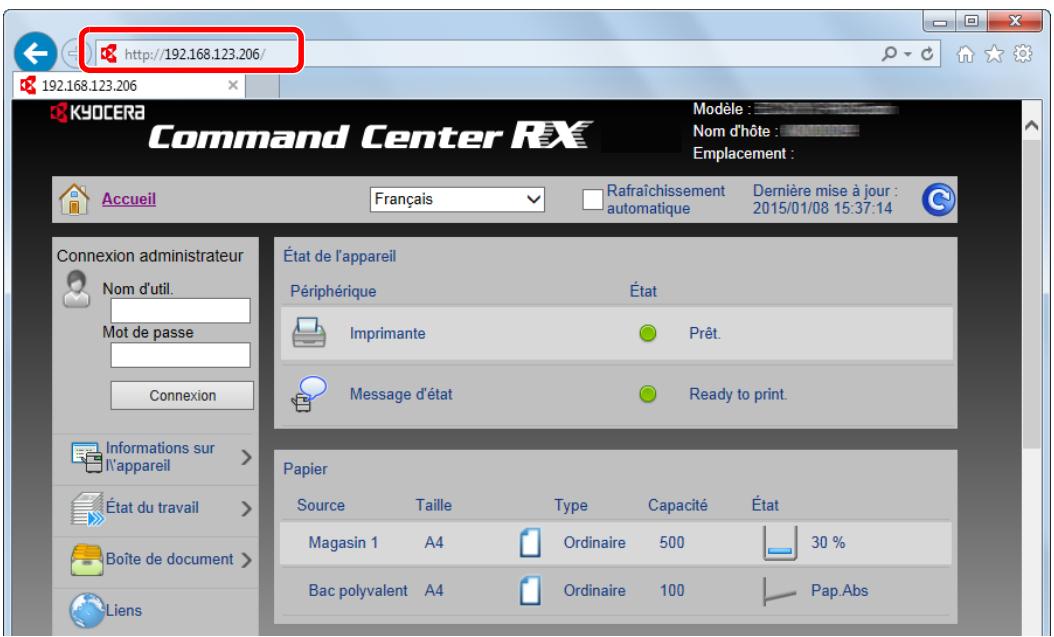Image resolution: width=1054 pixels, height=637 pixels.
Task: Click the Bac polyvalent empty tray icon
Action: [x=780, y=591]
